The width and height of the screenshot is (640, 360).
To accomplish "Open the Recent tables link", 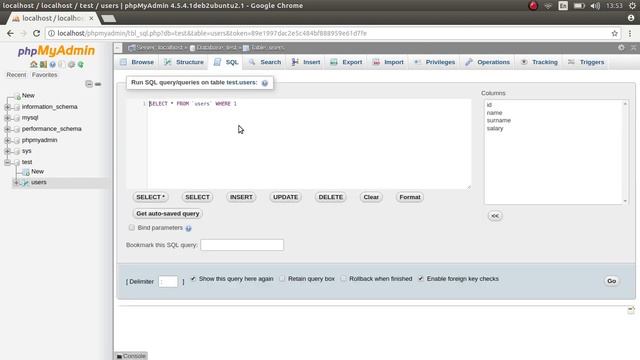I will pyautogui.click(x=16, y=75).
